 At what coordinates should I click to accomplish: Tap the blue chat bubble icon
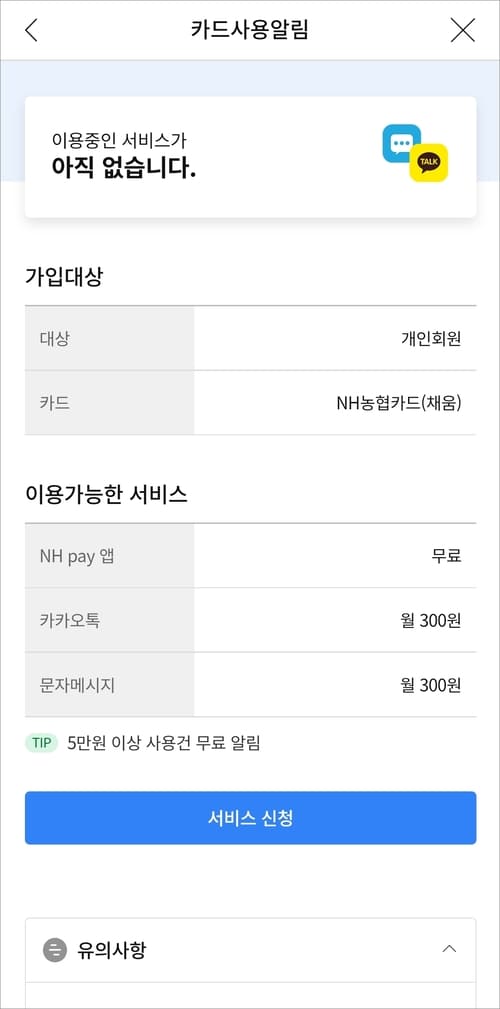tap(402, 143)
